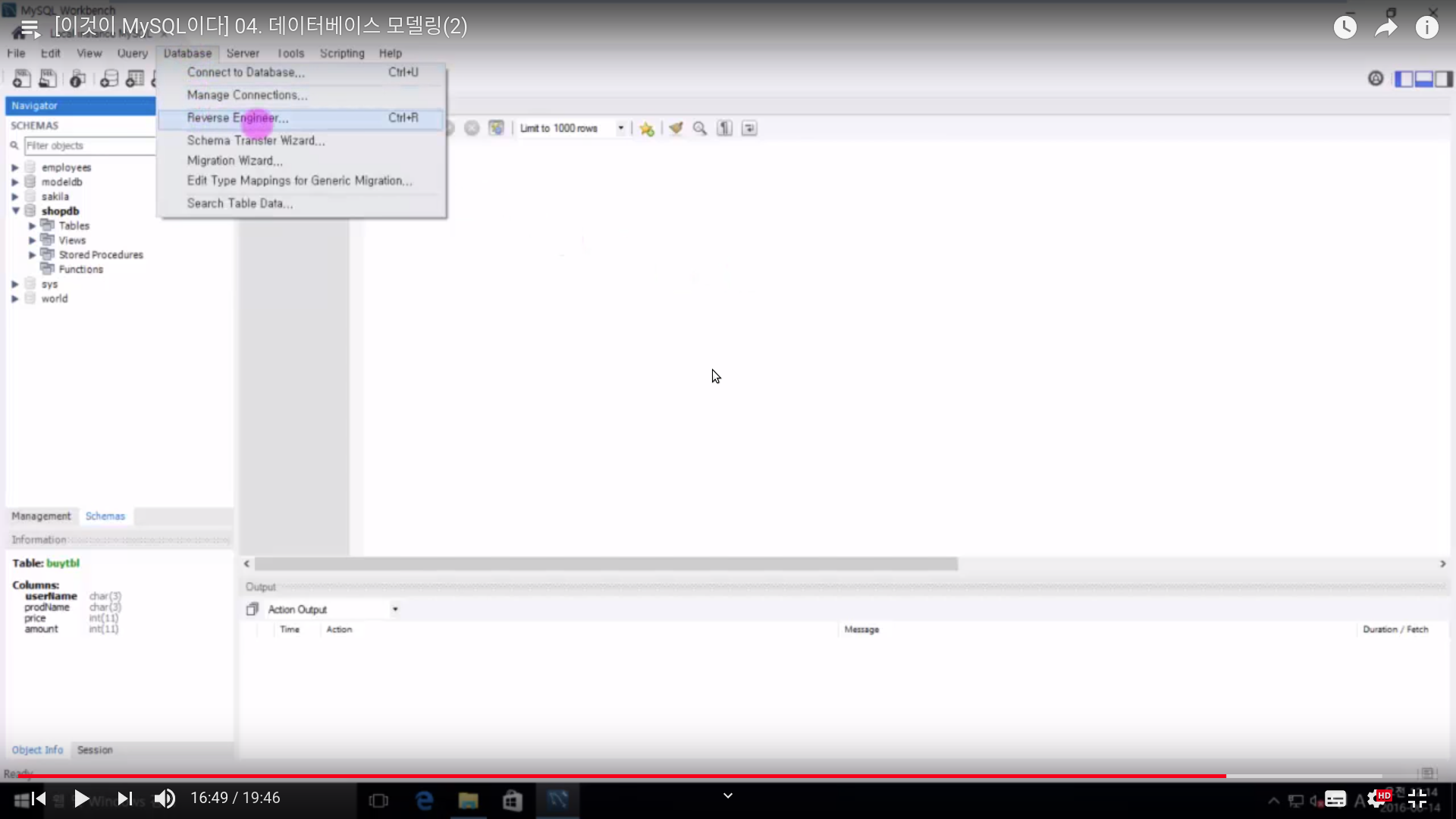Screen dimensions: 1456x819
Task: Open Edge browser in taskbar
Action: (x=425, y=800)
